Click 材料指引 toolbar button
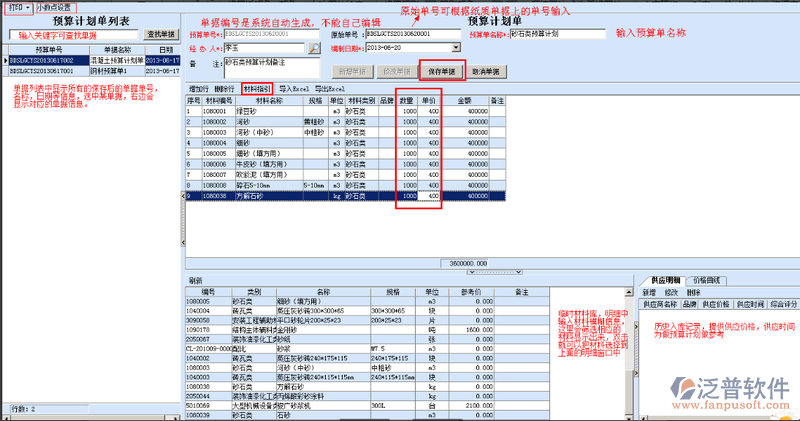This screenshot has width=800, height=421. (x=257, y=89)
